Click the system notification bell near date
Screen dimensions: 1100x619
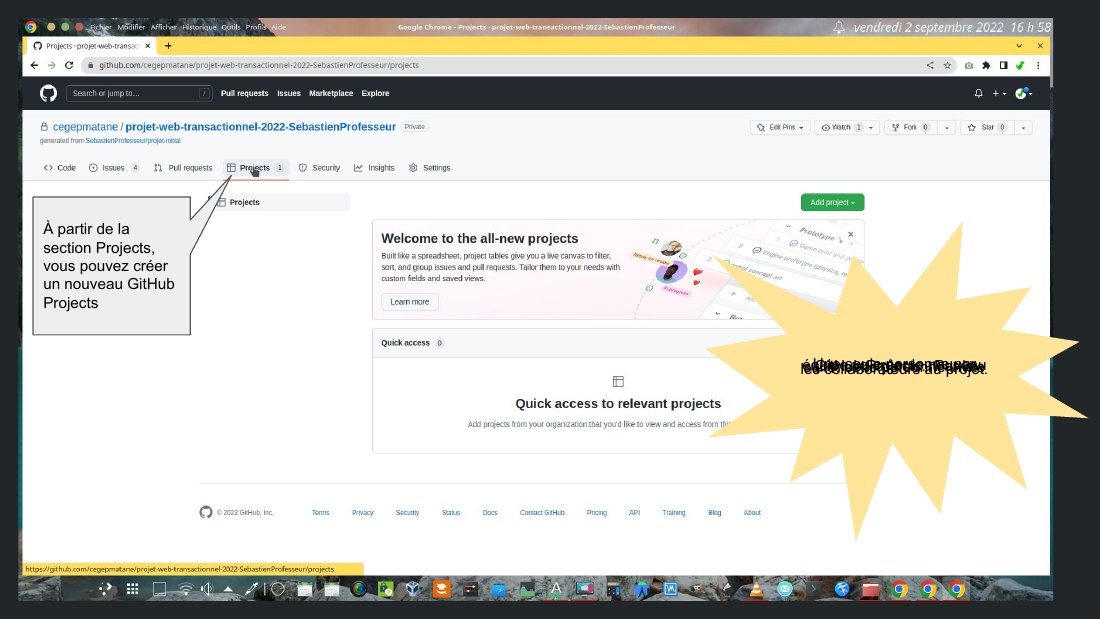click(x=838, y=27)
